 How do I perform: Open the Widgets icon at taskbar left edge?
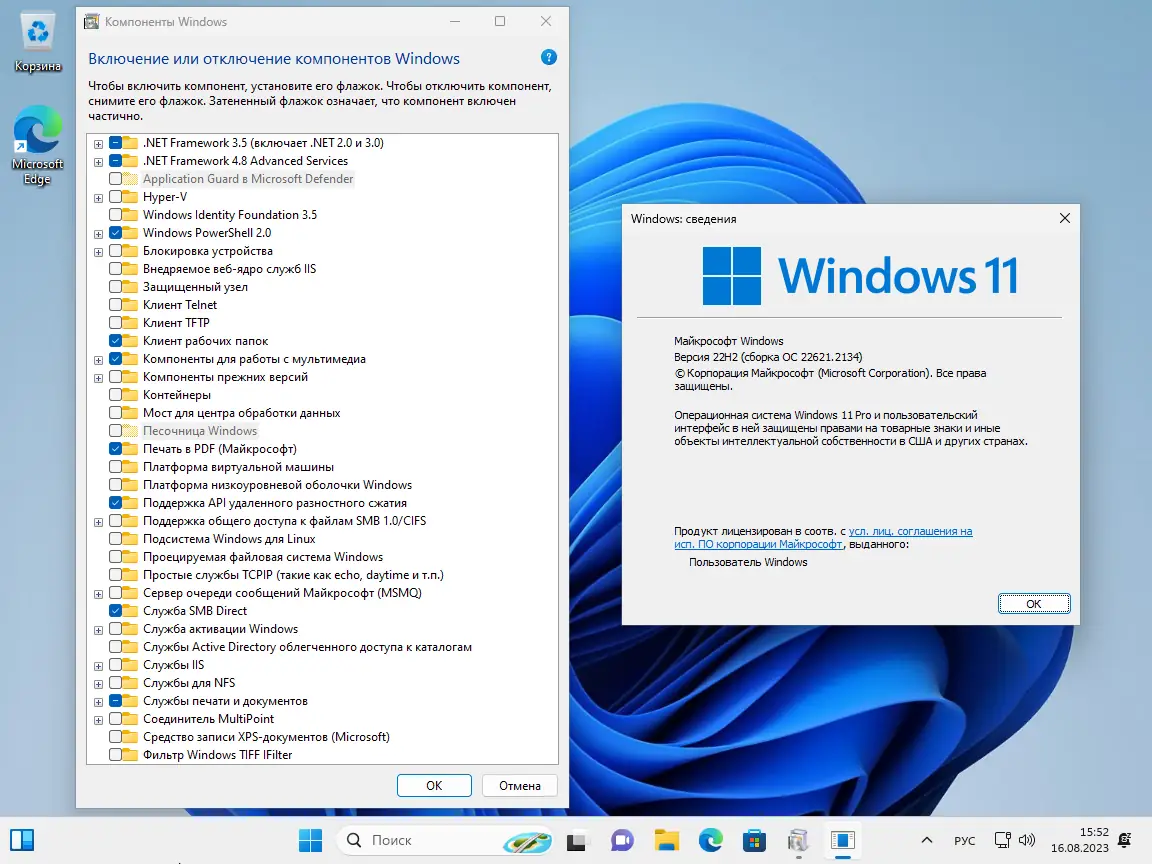(22, 840)
